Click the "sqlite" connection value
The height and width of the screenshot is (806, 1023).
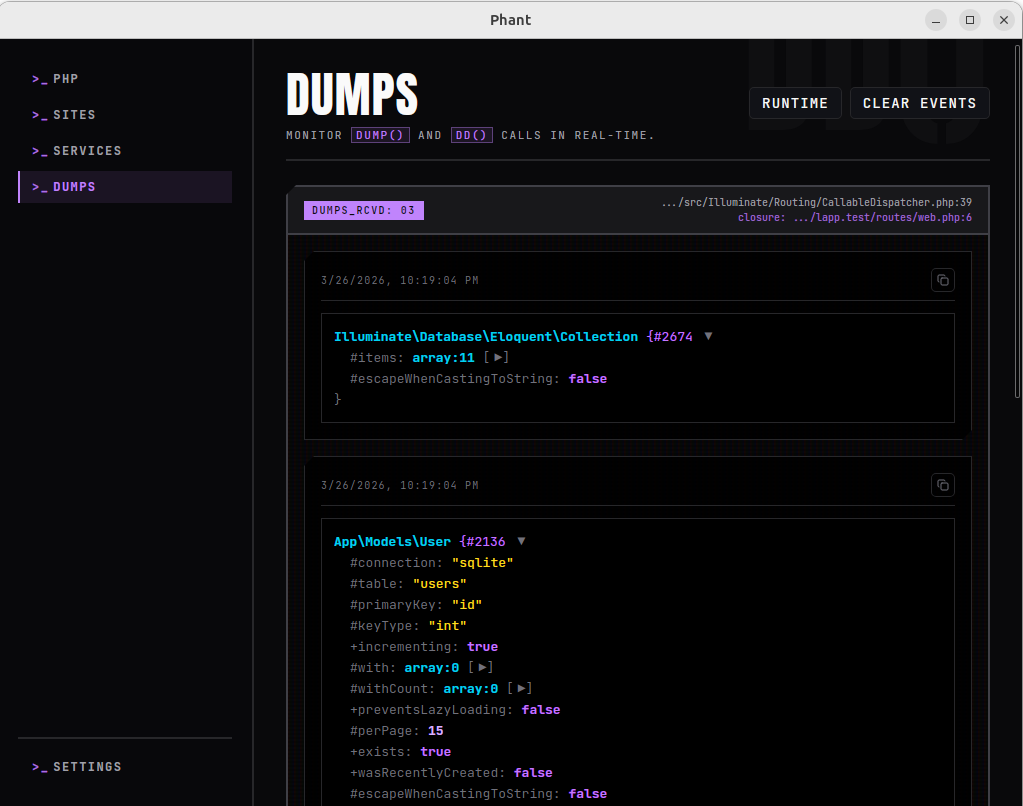pos(483,563)
